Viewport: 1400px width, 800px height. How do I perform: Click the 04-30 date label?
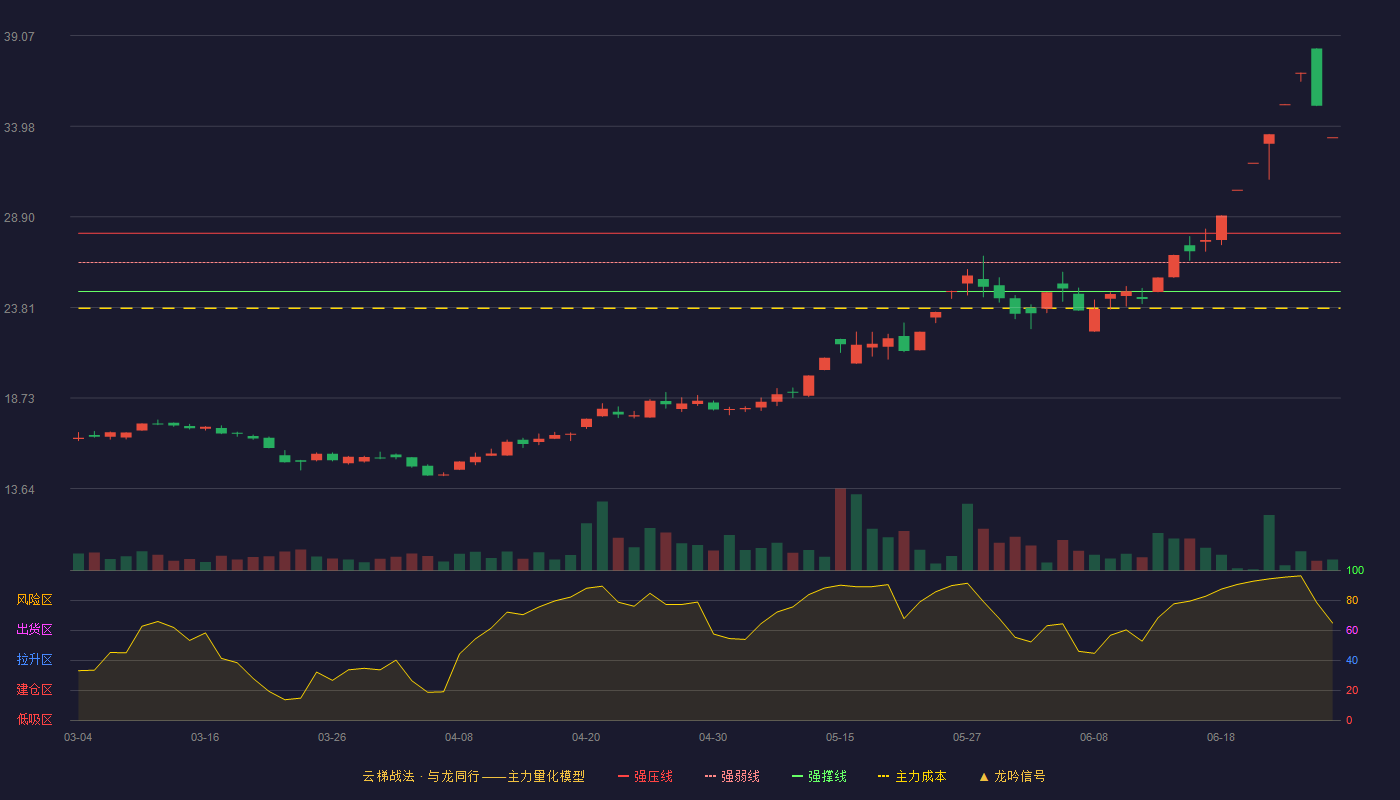click(x=713, y=737)
